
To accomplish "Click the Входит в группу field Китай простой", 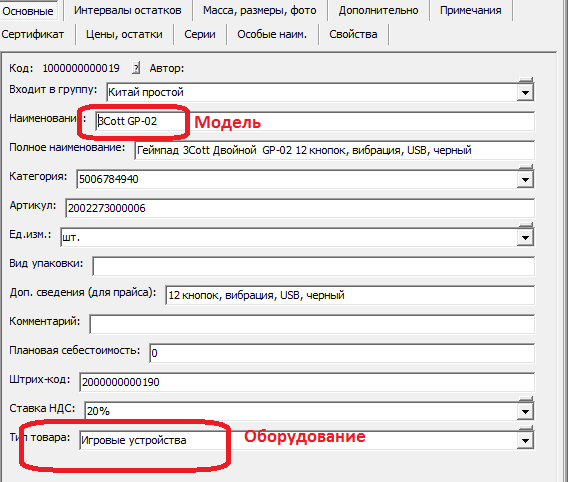I will click(x=312, y=92).
